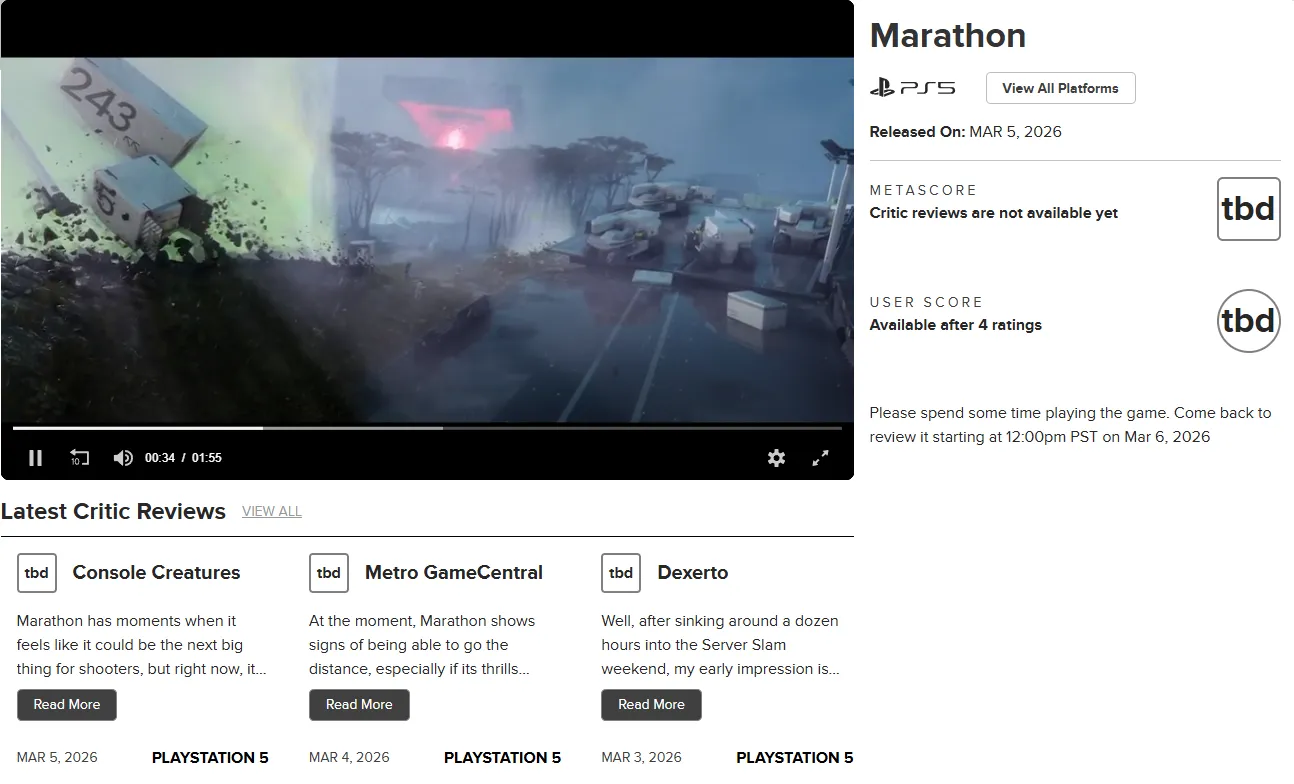Click the video timestamp 00:34 / 01:55
This screenshot has width=1294, height=784.
click(x=183, y=458)
